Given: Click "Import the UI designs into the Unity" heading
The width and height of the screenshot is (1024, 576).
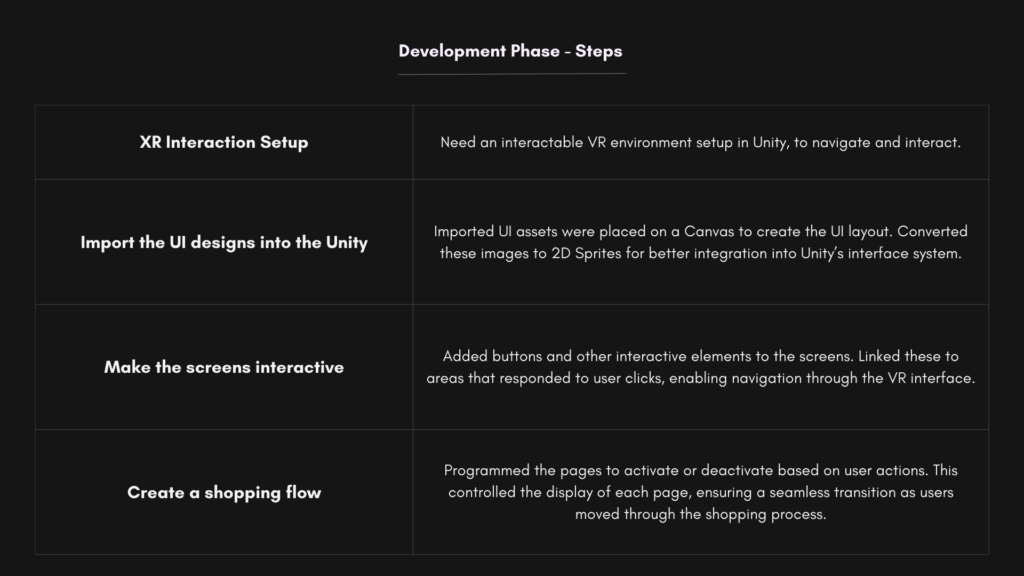Looking at the screenshot, I should click(x=224, y=243).
